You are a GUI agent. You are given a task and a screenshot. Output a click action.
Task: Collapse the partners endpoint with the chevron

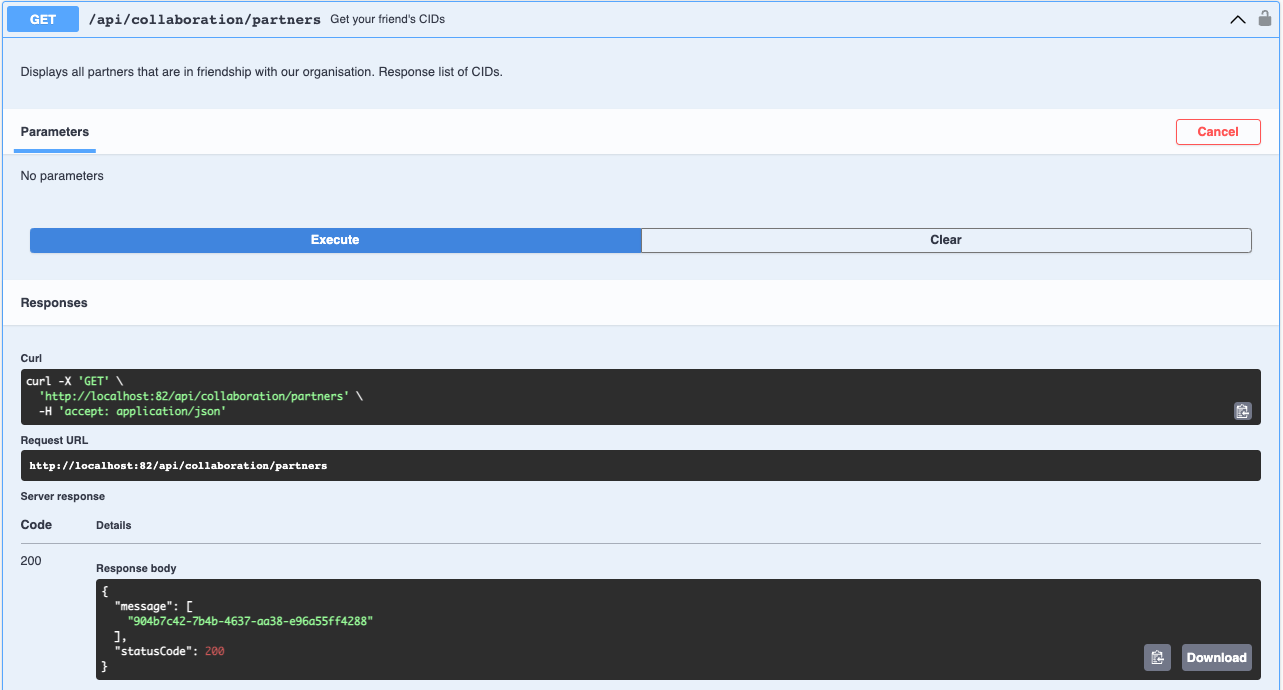(x=1238, y=19)
